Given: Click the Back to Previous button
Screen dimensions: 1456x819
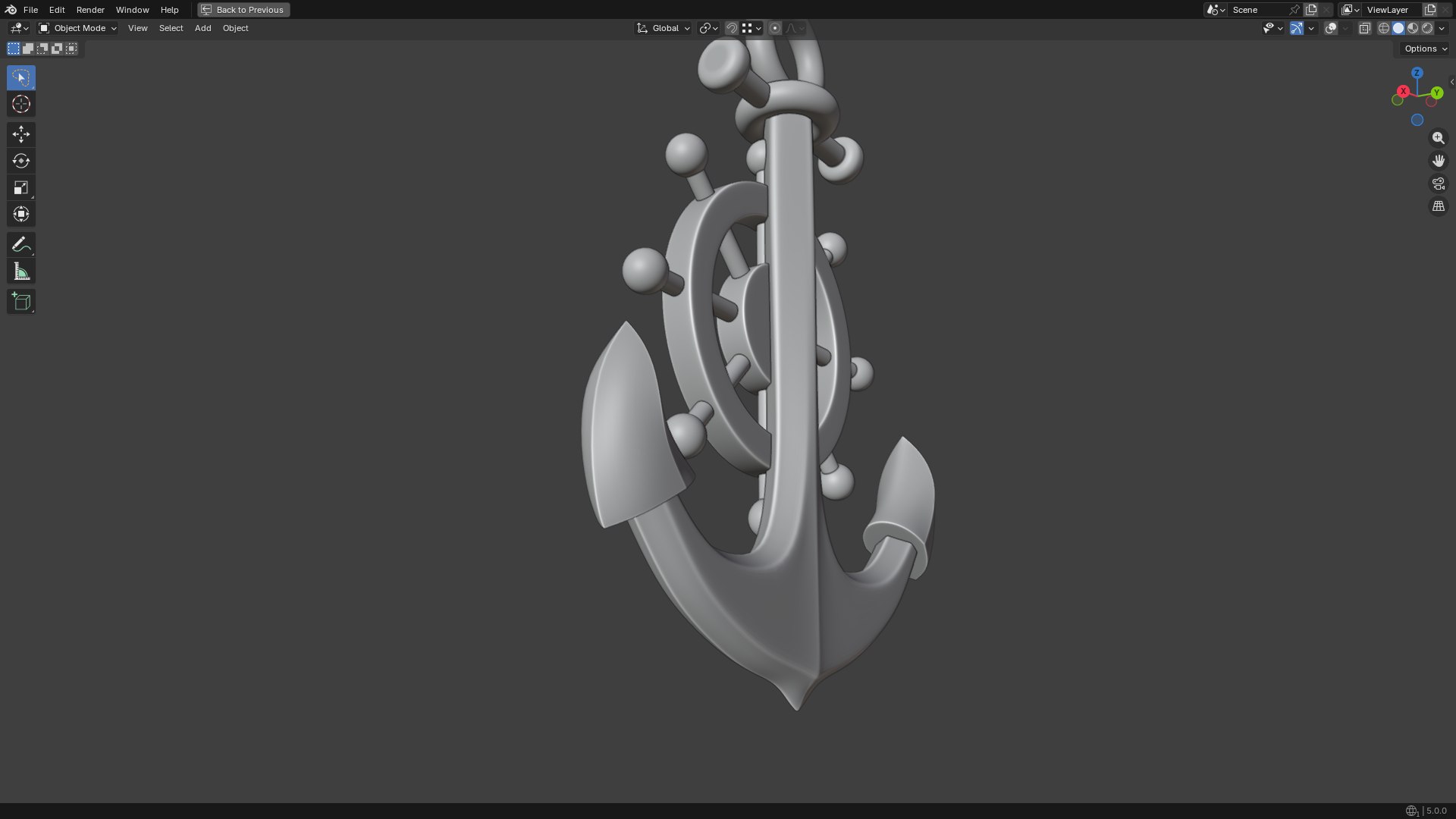Looking at the screenshot, I should click(x=243, y=10).
